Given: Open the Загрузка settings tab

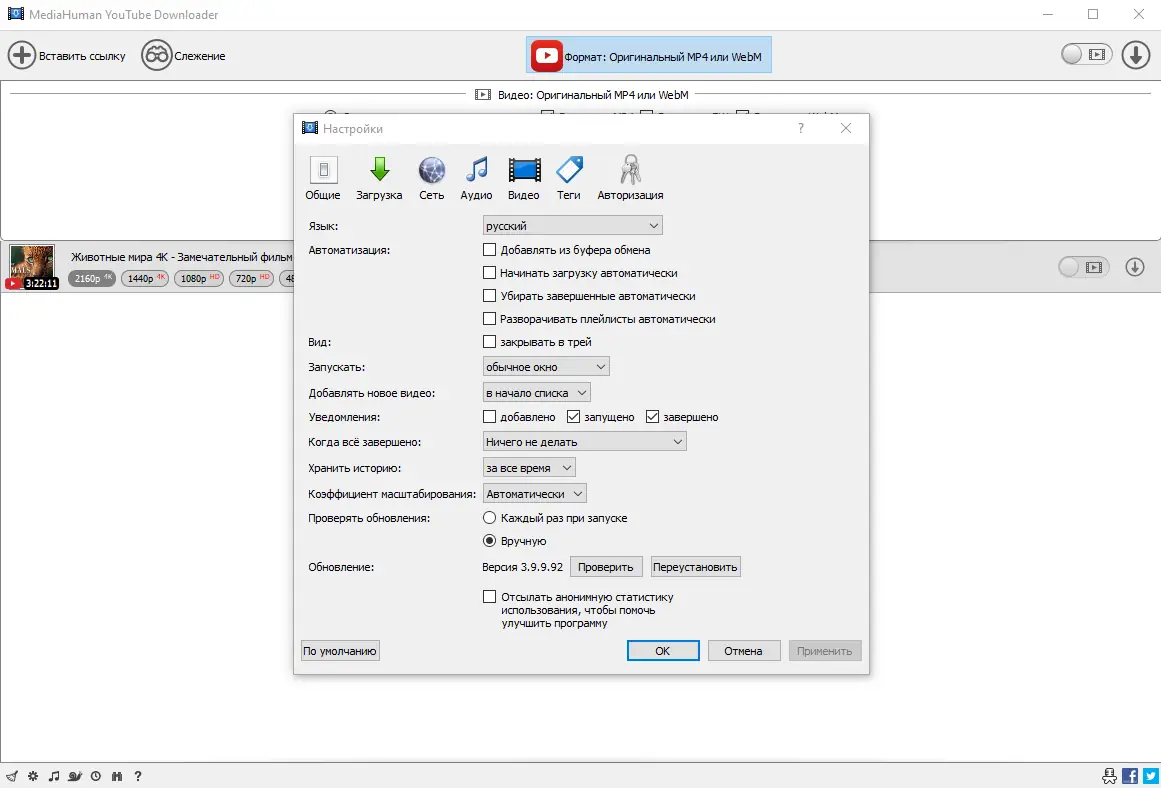Looking at the screenshot, I should 379,178.
